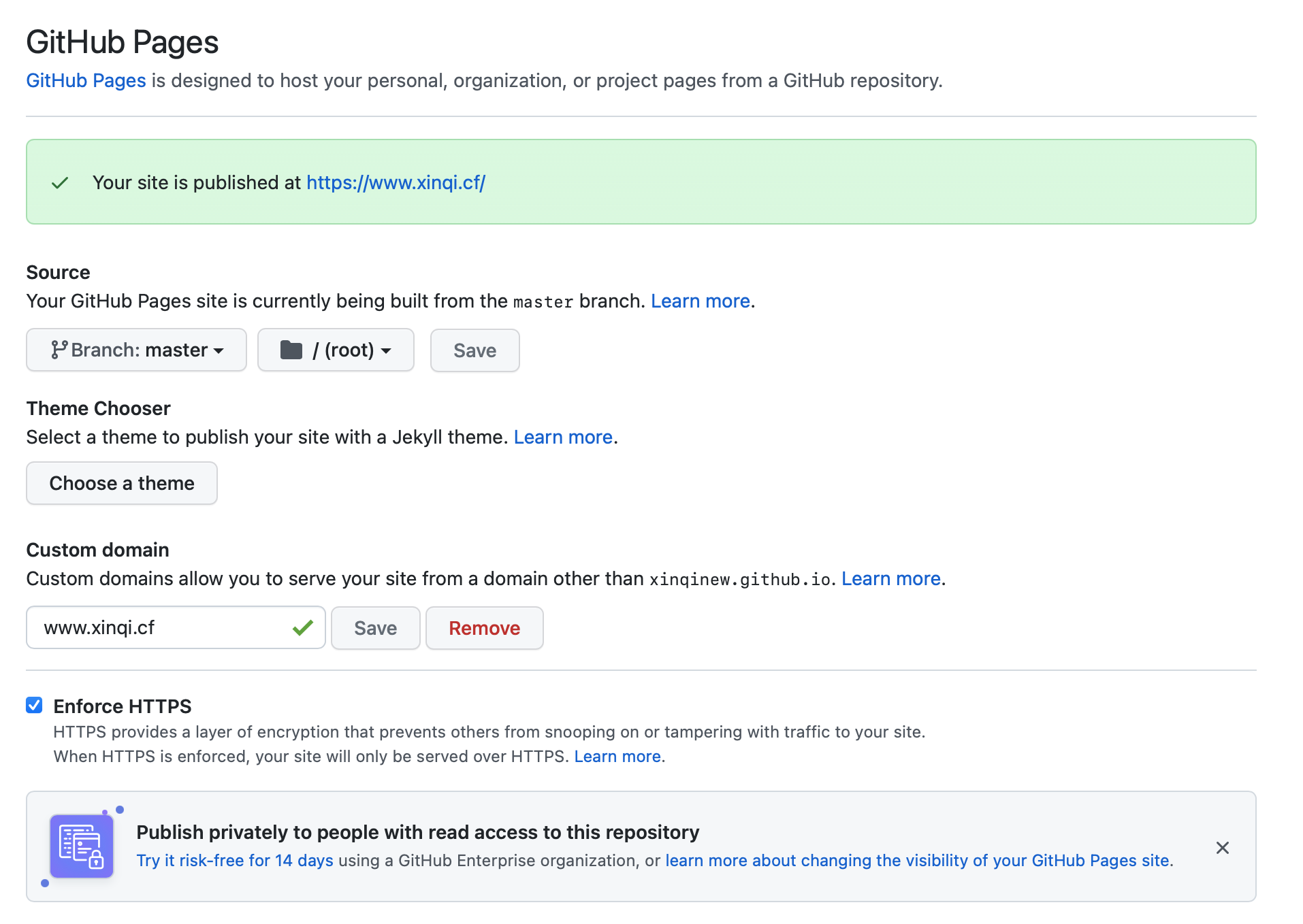Image resolution: width=1303 pixels, height=924 pixels.
Task: Click the Source heading
Action: pyautogui.click(x=58, y=272)
